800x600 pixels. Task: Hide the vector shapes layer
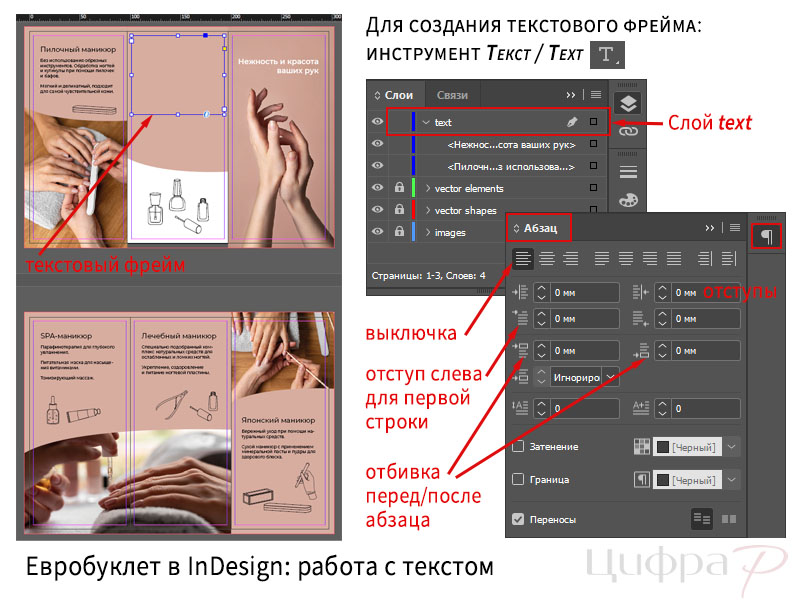pyautogui.click(x=377, y=209)
